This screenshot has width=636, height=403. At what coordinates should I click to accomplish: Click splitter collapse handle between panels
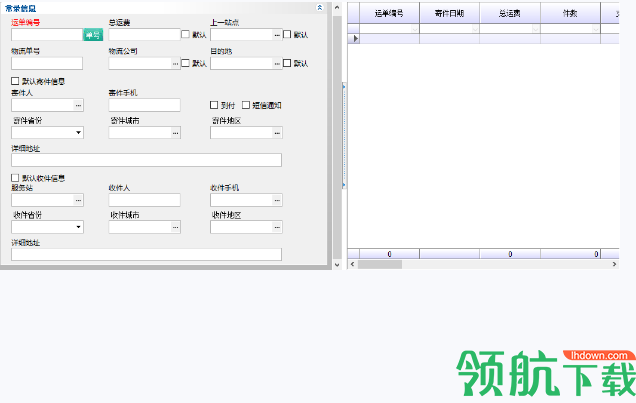click(344, 136)
